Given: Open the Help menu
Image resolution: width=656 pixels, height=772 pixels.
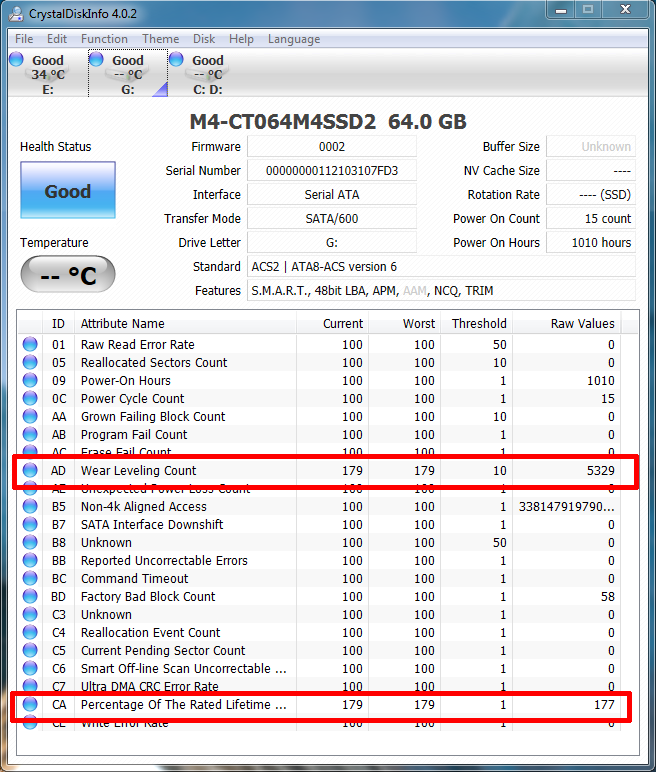Looking at the screenshot, I should click(x=241, y=39).
